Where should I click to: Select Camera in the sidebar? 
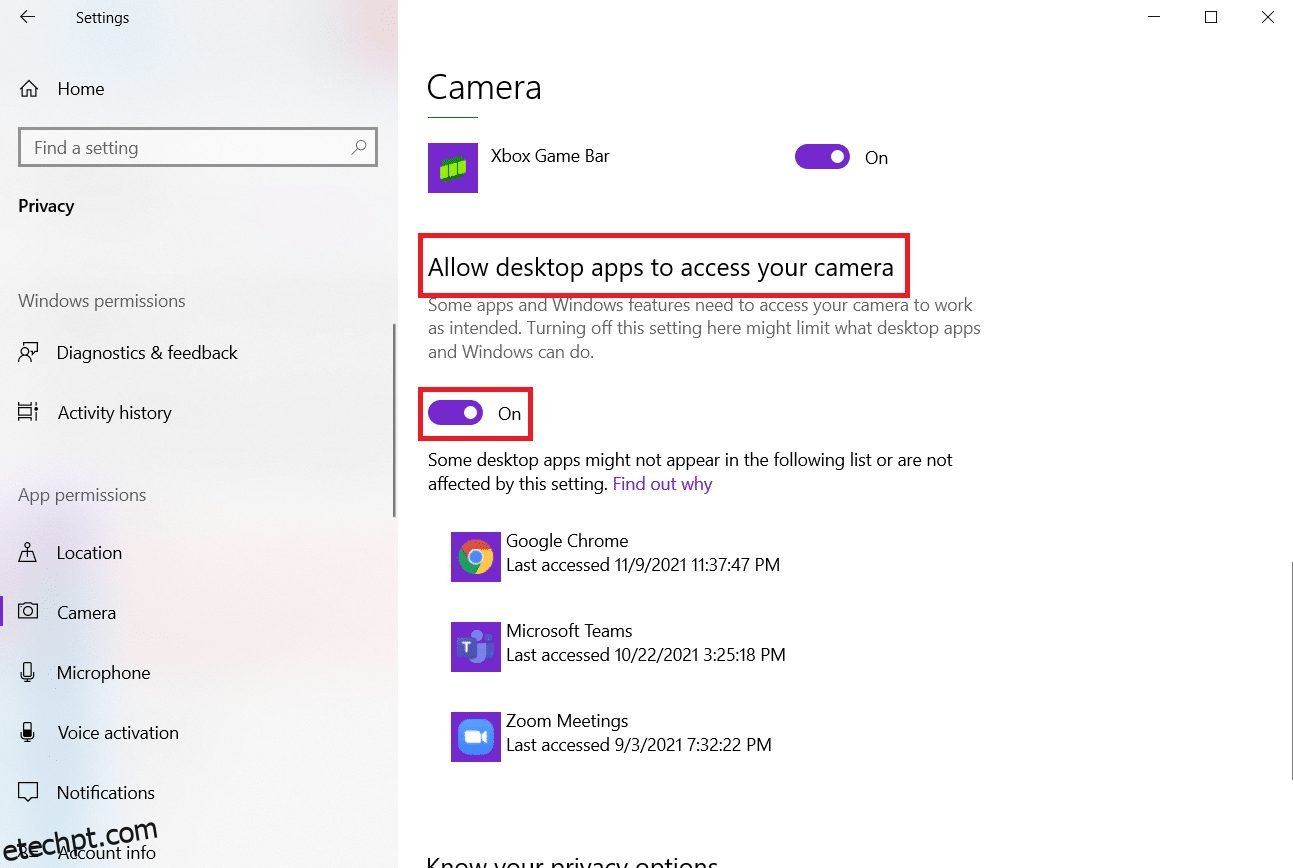pyautogui.click(x=86, y=613)
